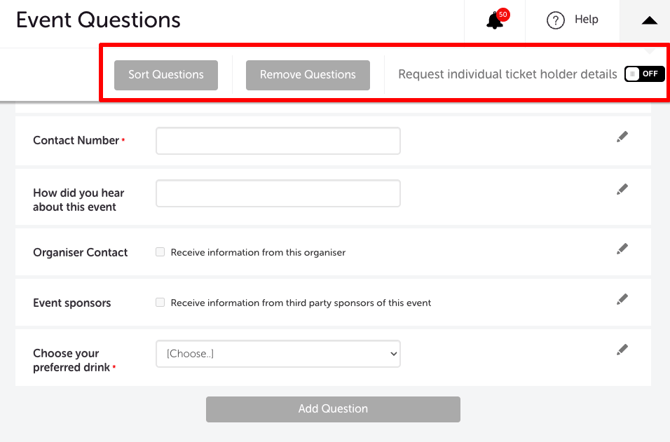Edit the Organiser Contact question
Image resolution: width=670 pixels, height=442 pixels.
(x=622, y=249)
